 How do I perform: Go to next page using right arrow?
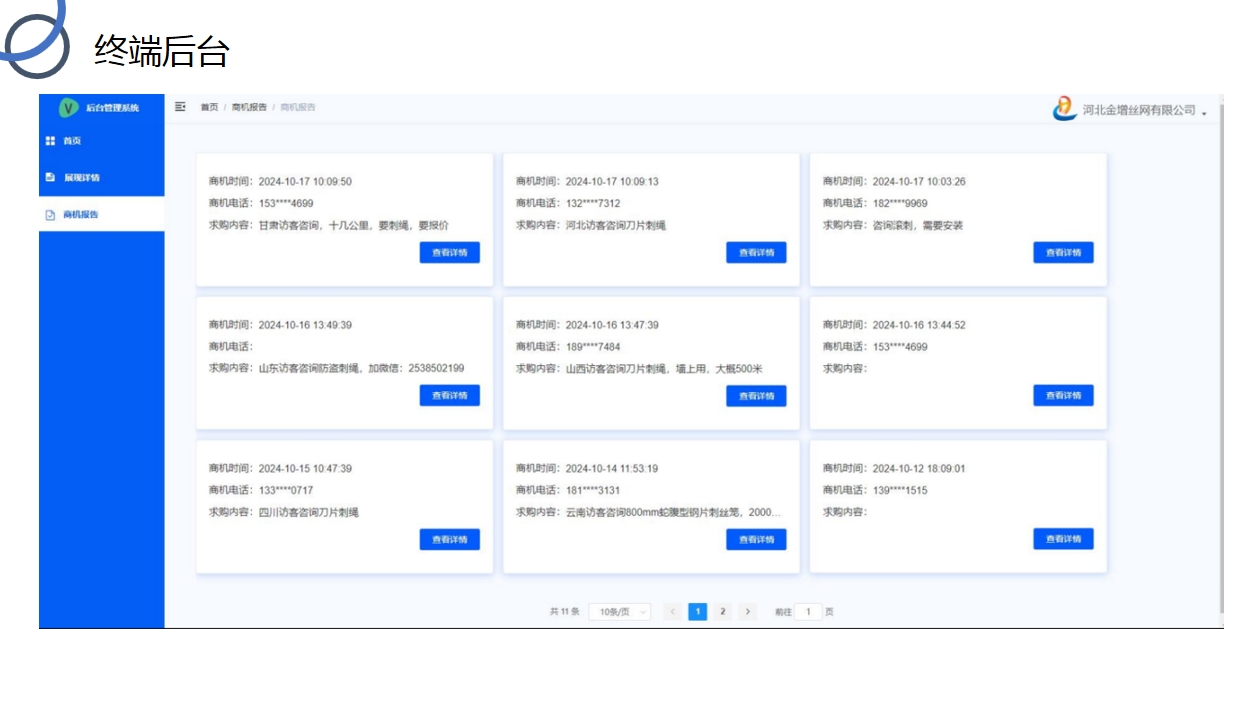tap(748, 612)
